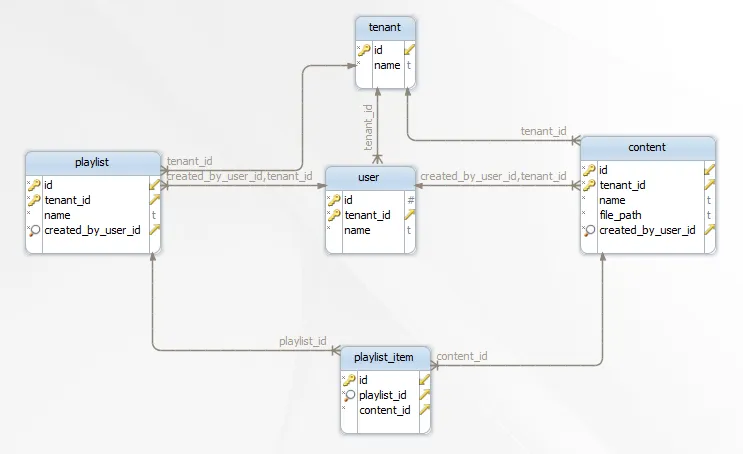Click the tenant_id relation label beside playlist header
Viewport: 743px width, 454px height.
[190, 161]
